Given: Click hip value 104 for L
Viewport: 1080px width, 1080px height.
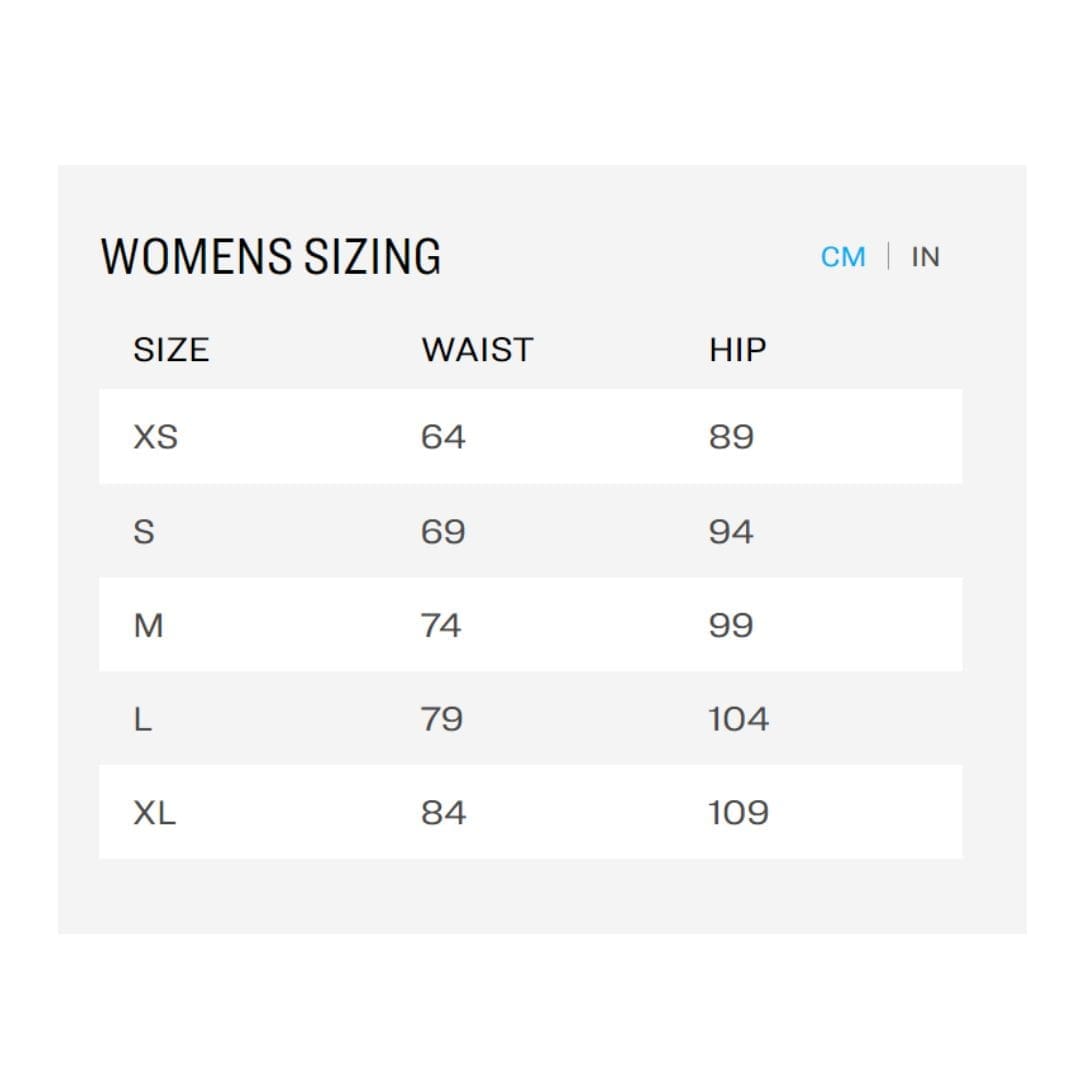Looking at the screenshot, I should point(738,720).
